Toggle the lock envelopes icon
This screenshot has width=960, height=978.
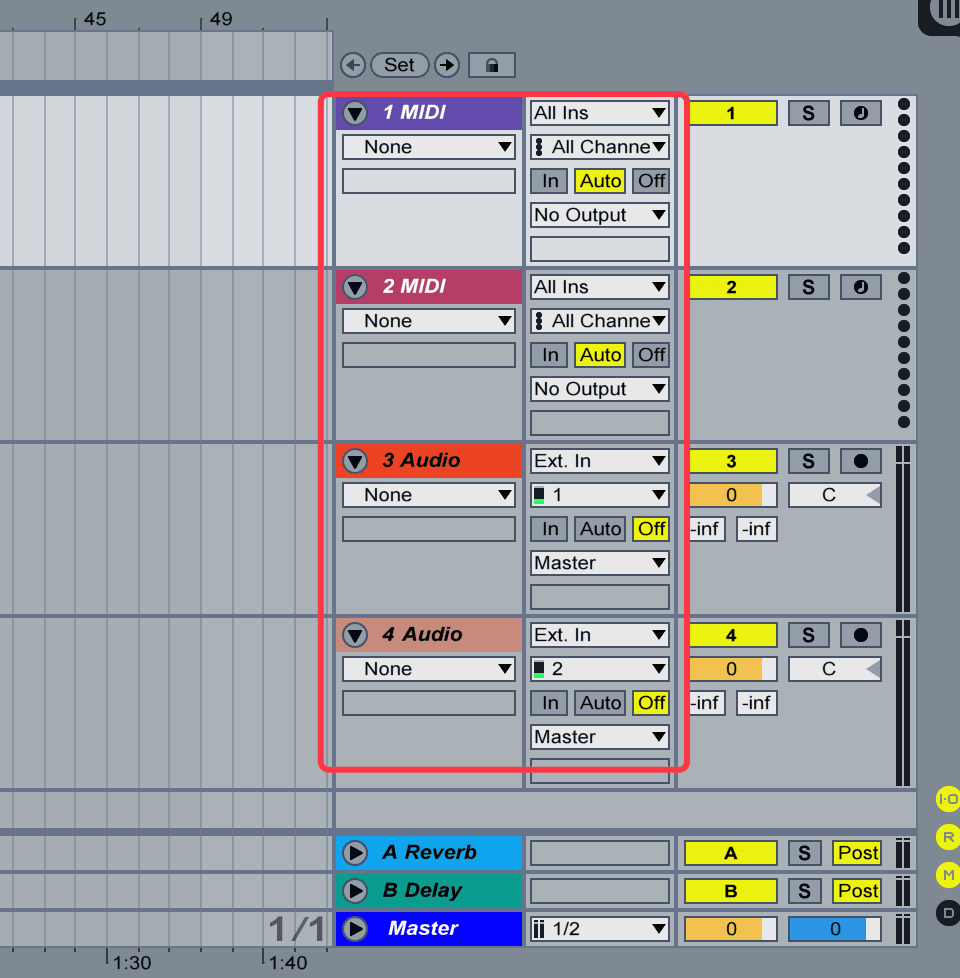click(x=492, y=65)
